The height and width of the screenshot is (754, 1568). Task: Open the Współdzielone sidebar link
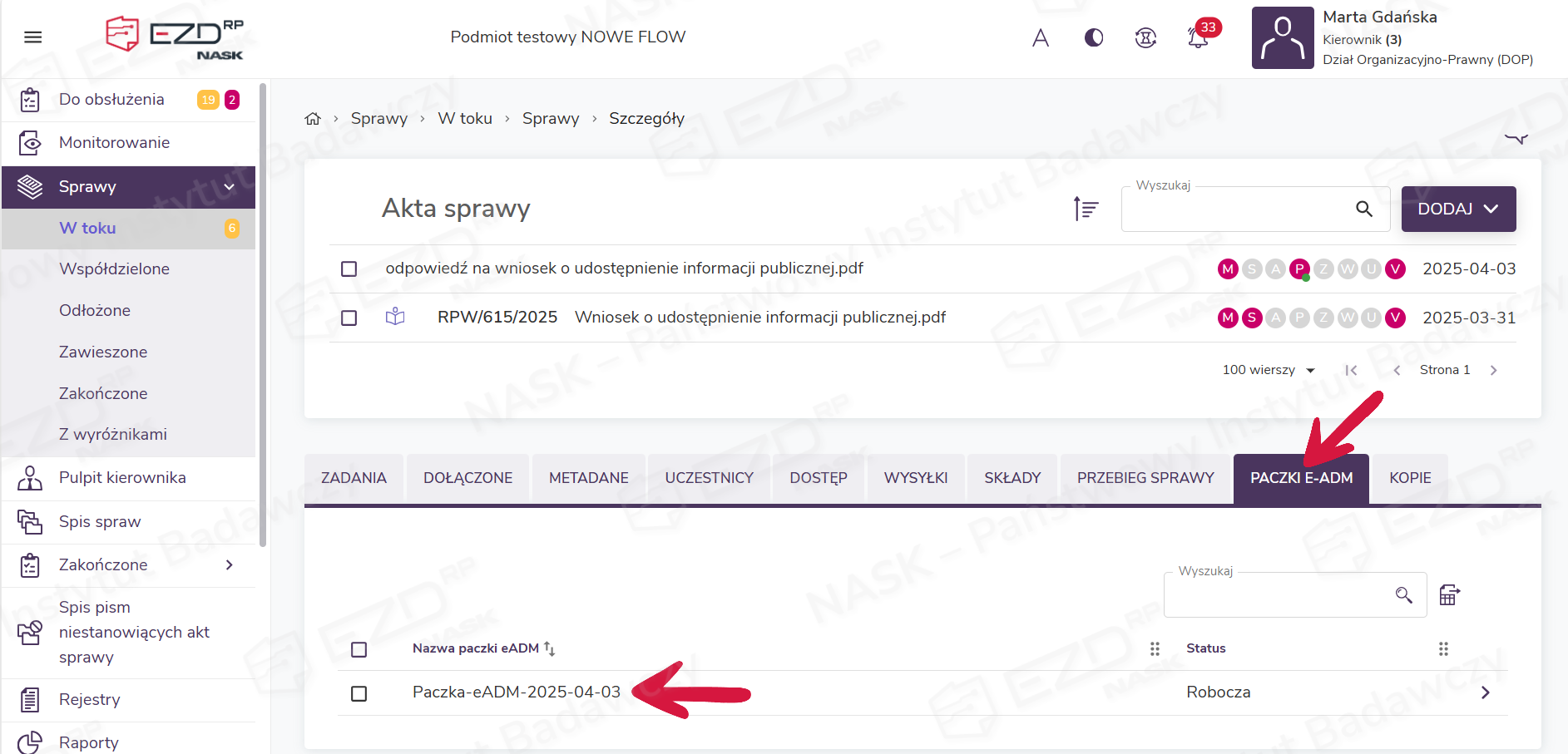pyautogui.click(x=114, y=269)
